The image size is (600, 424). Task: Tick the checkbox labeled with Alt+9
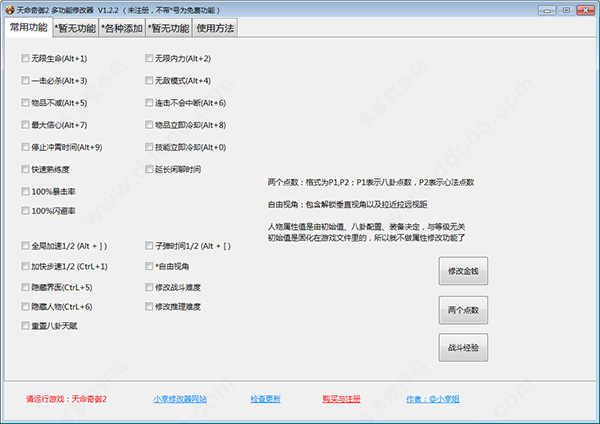pos(25,147)
